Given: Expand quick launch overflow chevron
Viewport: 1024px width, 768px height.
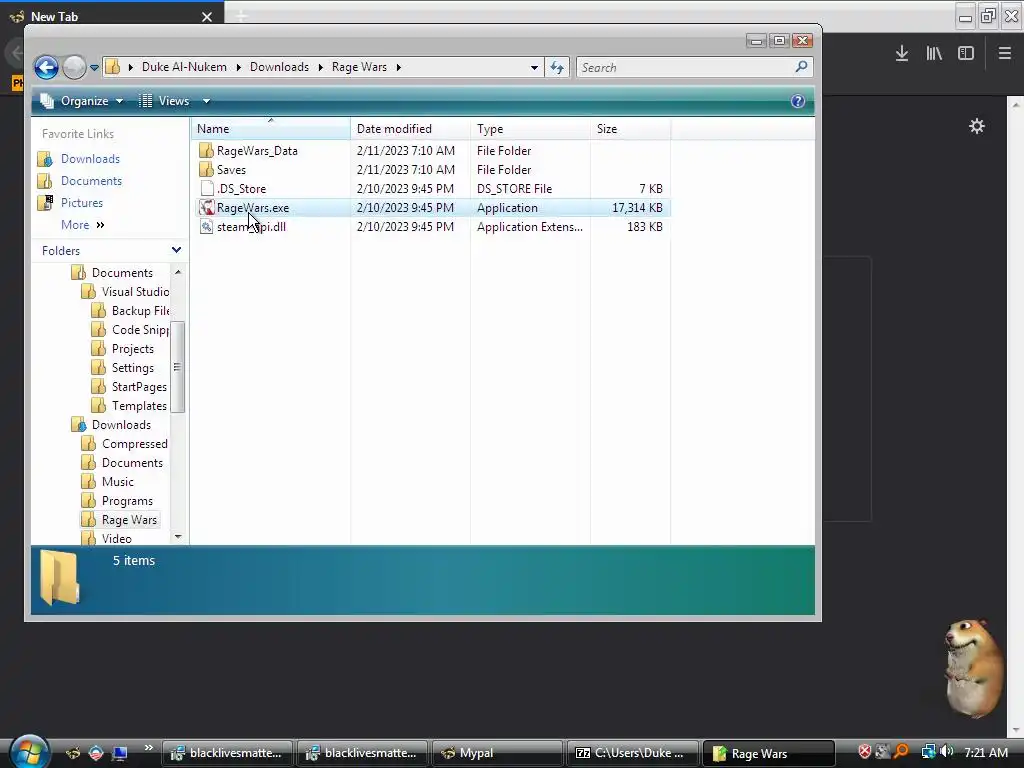Looking at the screenshot, I should click(148, 748).
